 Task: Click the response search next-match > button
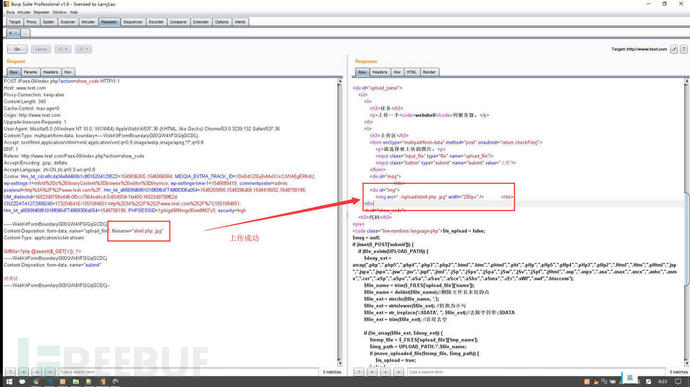(x=399, y=372)
